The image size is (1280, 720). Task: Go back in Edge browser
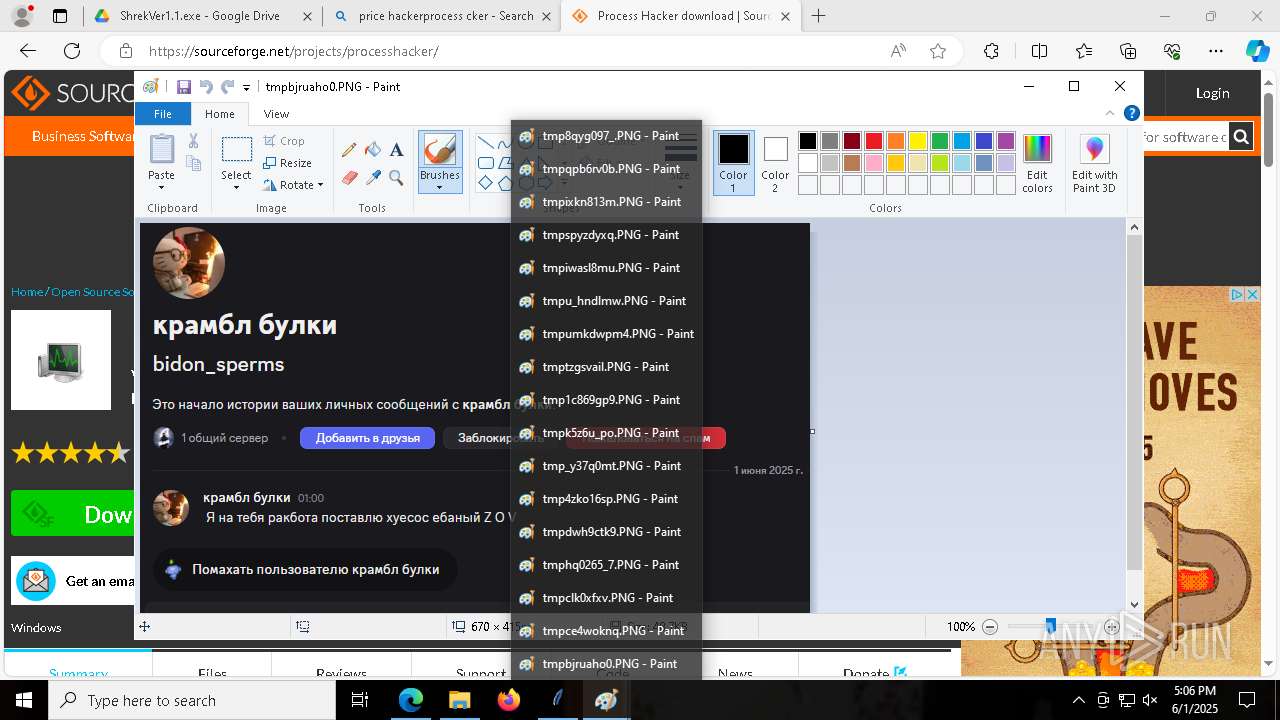28,51
